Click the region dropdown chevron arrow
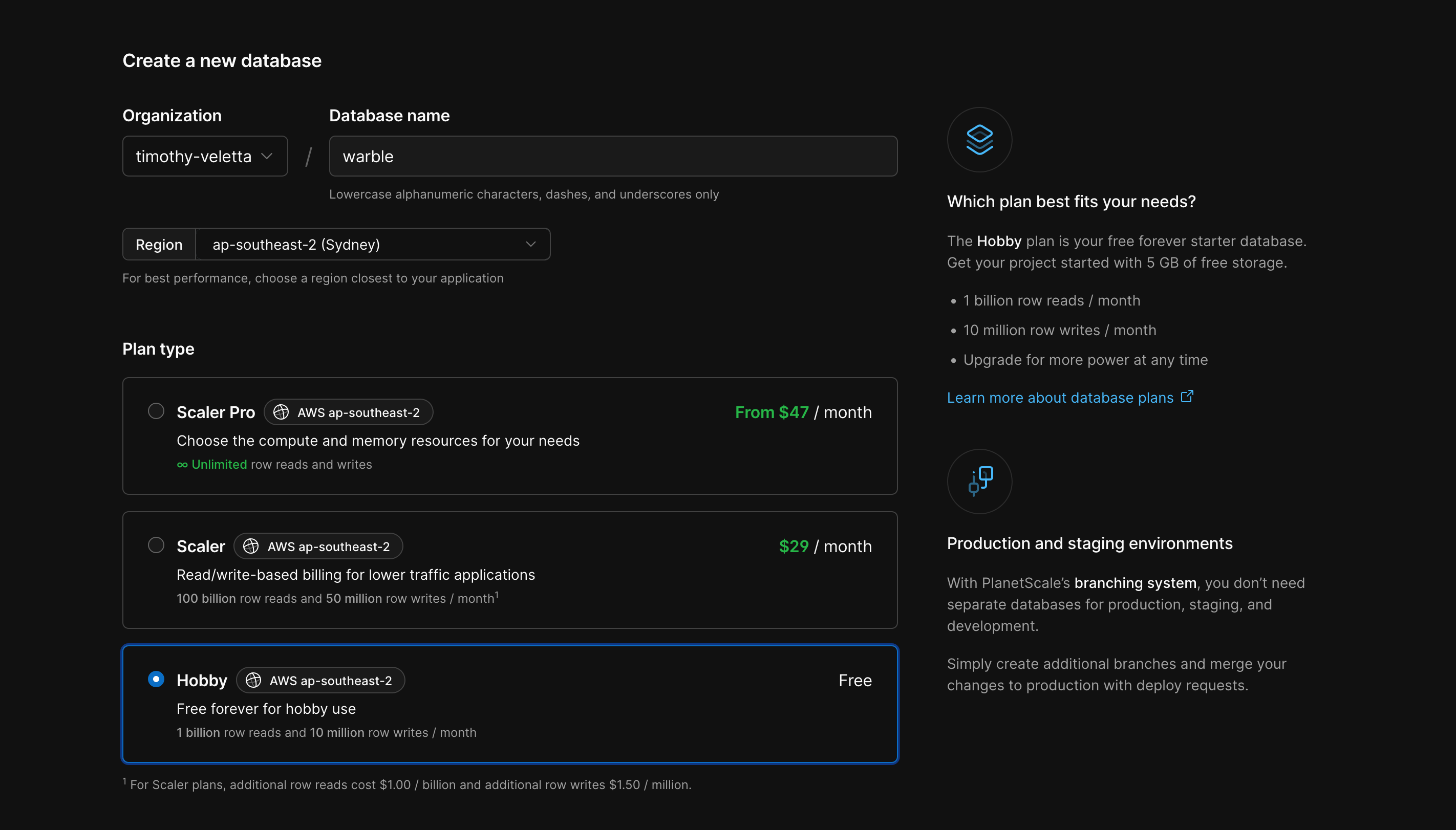The width and height of the screenshot is (1456, 830). tap(530, 245)
